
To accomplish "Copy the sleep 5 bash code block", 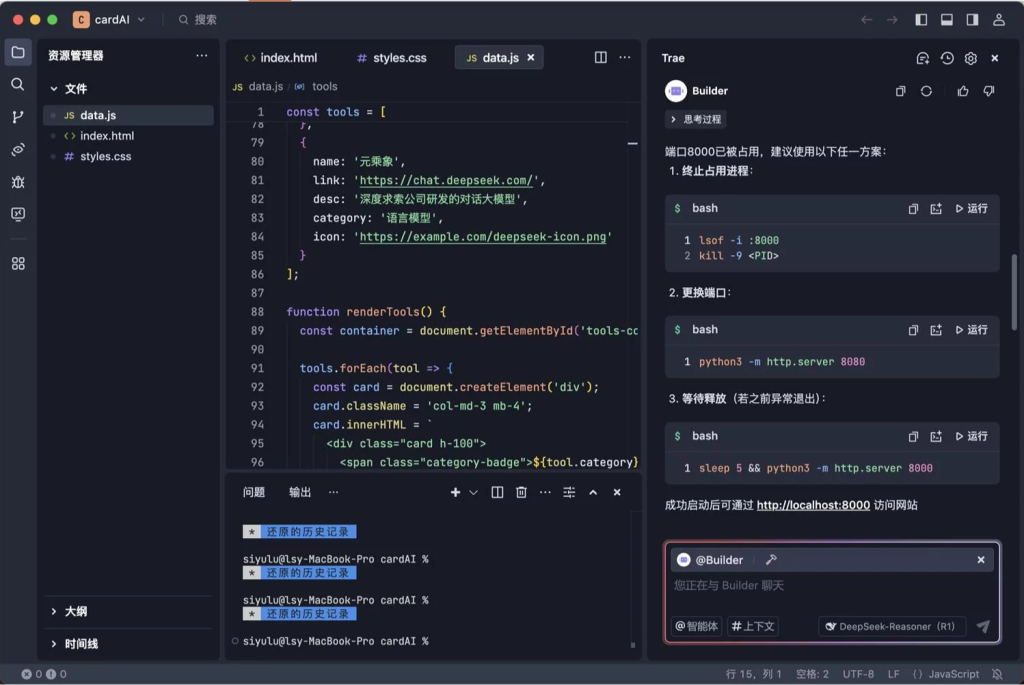I will [913, 436].
